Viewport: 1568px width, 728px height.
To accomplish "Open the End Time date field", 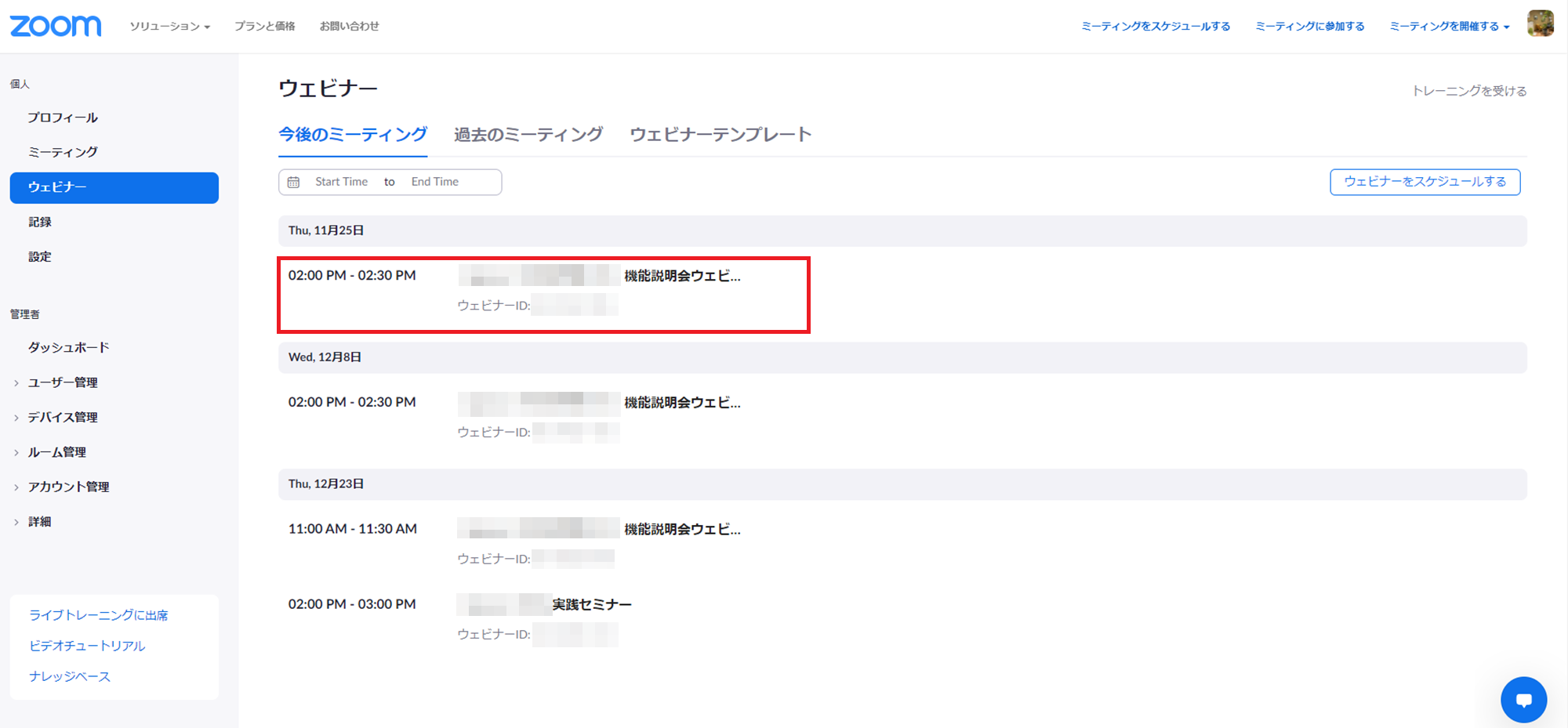I will point(435,182).
